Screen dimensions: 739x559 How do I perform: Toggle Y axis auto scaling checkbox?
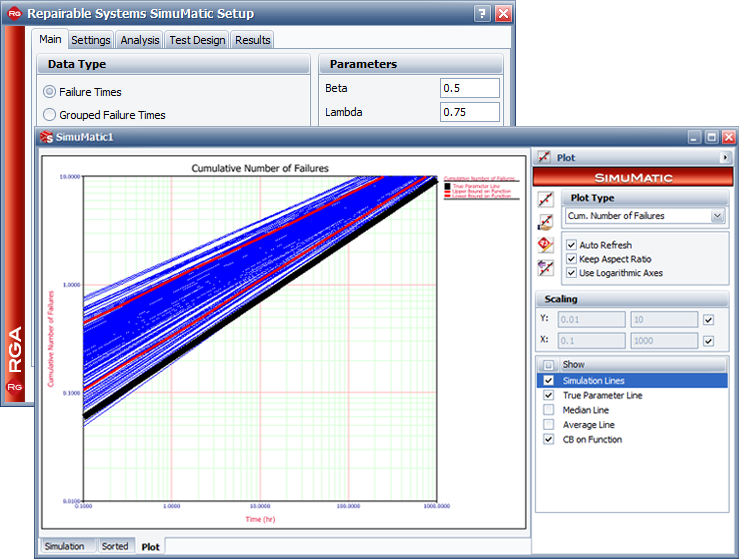click(708, 320)
